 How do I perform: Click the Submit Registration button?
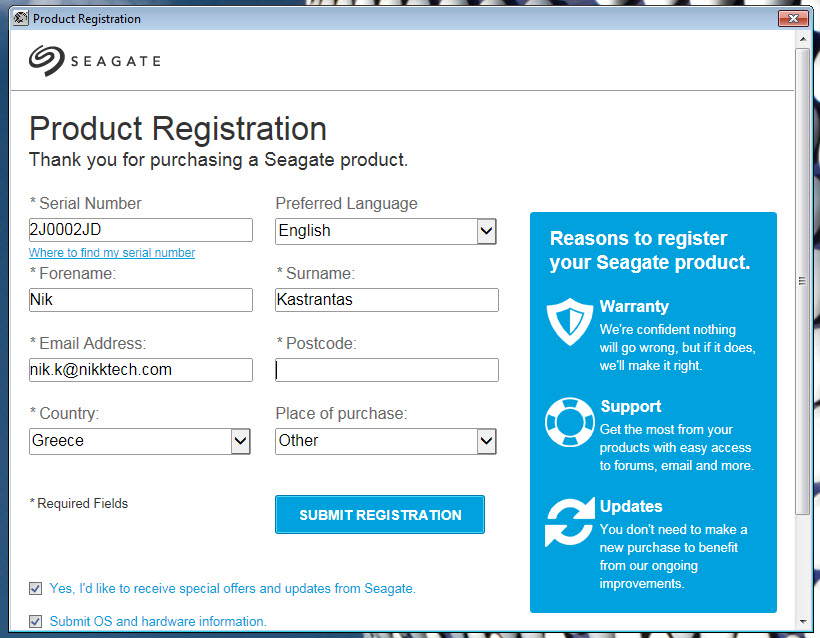[x=380, y=515]
